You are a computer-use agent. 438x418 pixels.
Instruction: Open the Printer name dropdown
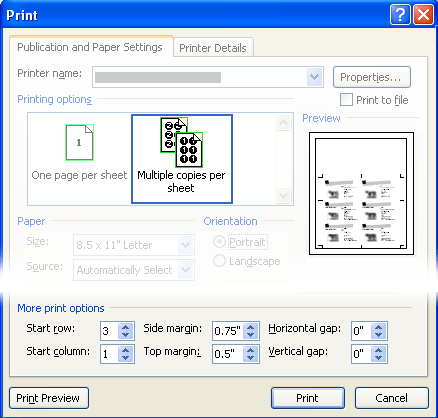point(314,77)
